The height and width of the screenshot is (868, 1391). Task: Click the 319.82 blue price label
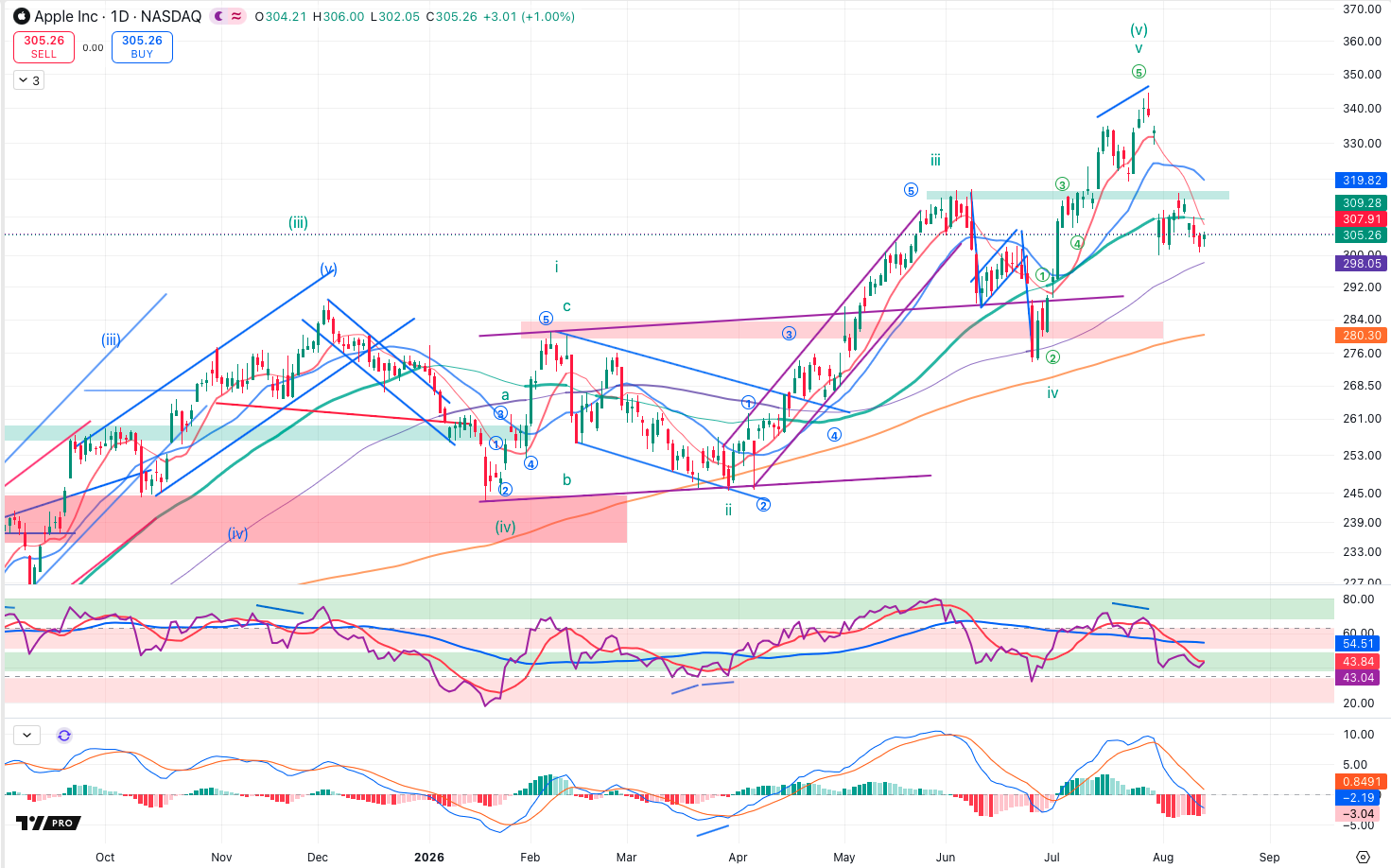(1362, 180)
